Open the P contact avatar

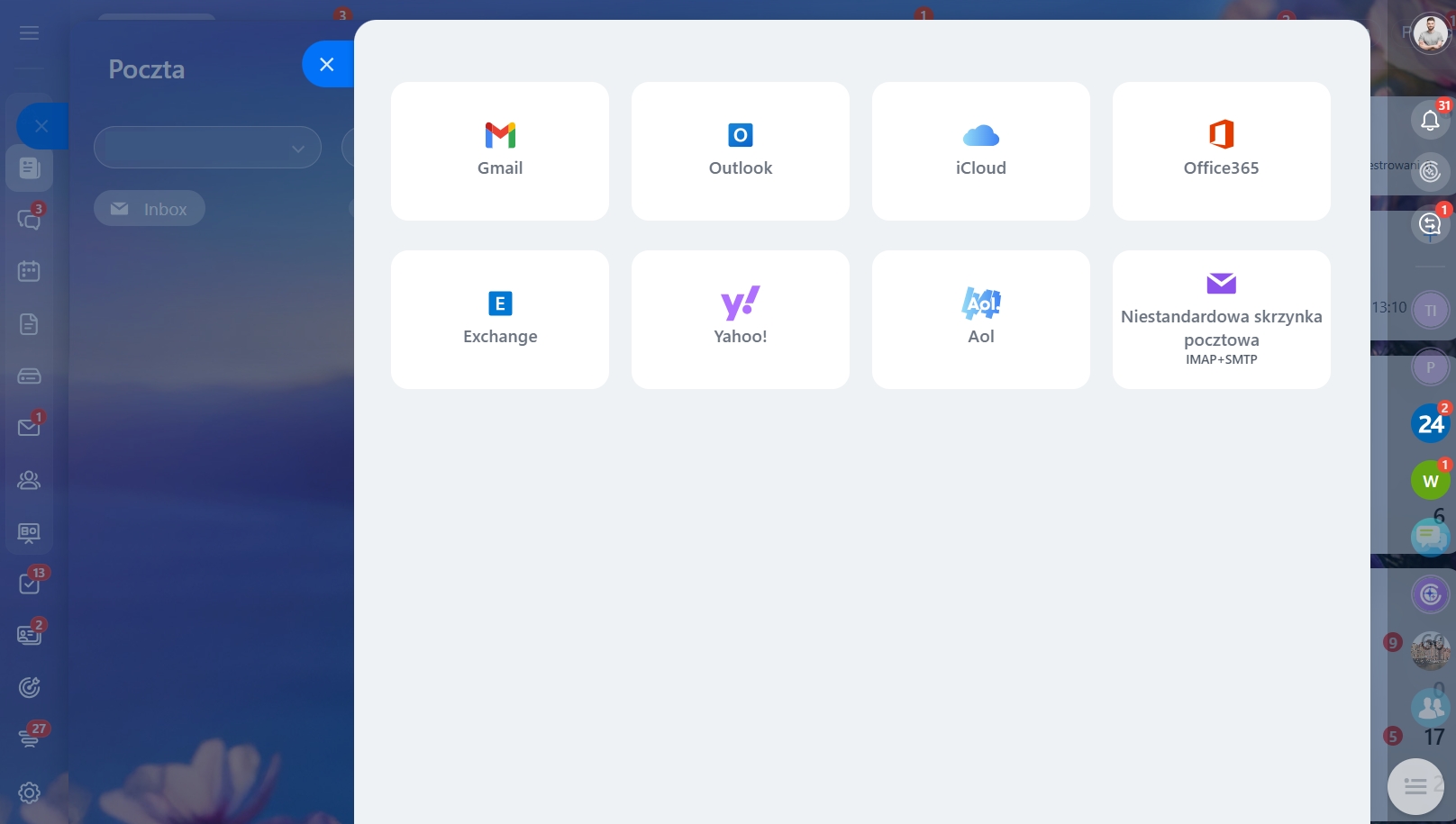(x=1431, y=367)
